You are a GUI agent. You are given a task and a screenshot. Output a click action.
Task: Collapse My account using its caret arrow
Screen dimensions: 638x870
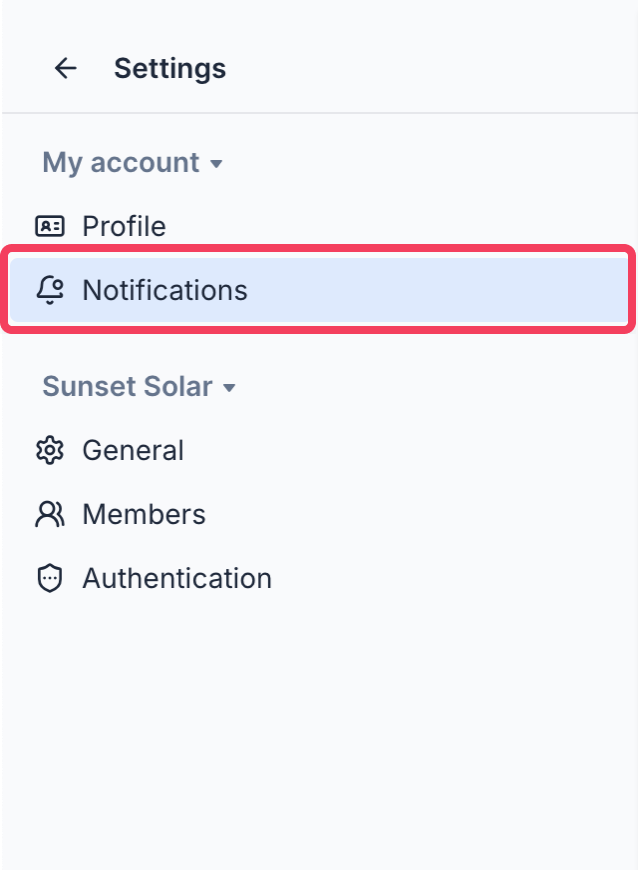216,164
